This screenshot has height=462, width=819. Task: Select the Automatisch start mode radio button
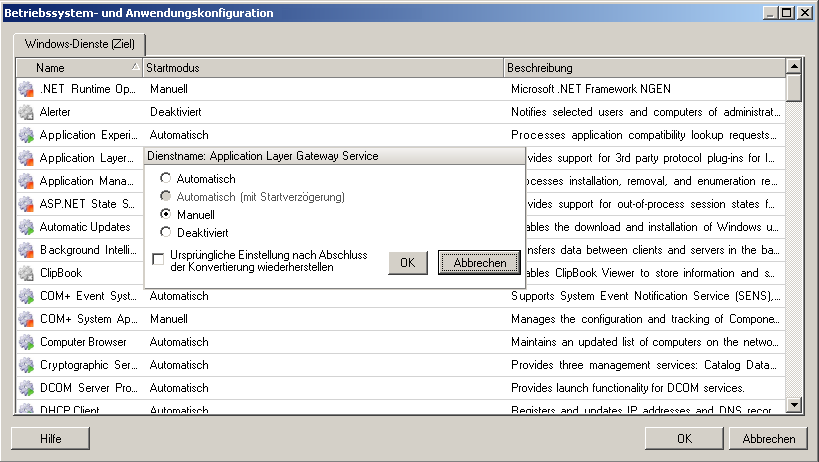coord(166,179)
